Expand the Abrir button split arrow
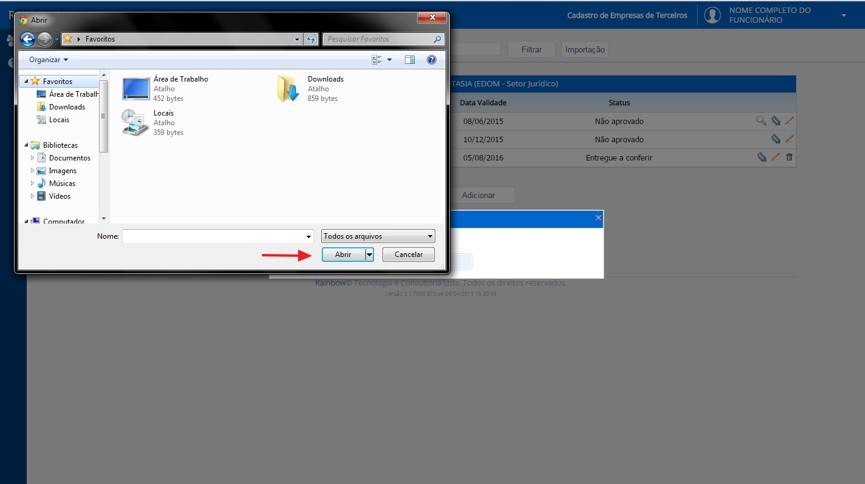Image resolution: width=865 pixels, height=484 pixels. 370,254
